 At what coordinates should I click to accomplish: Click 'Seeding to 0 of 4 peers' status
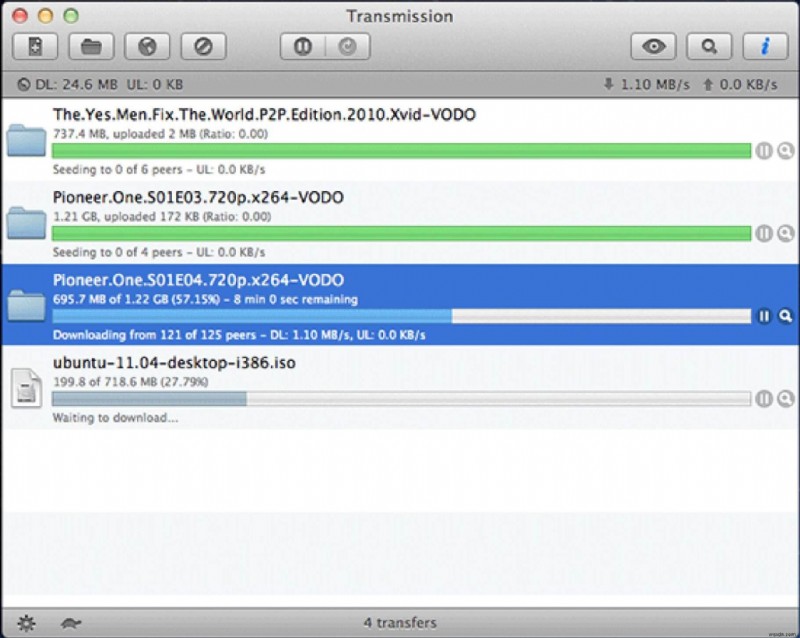(159, 252)
